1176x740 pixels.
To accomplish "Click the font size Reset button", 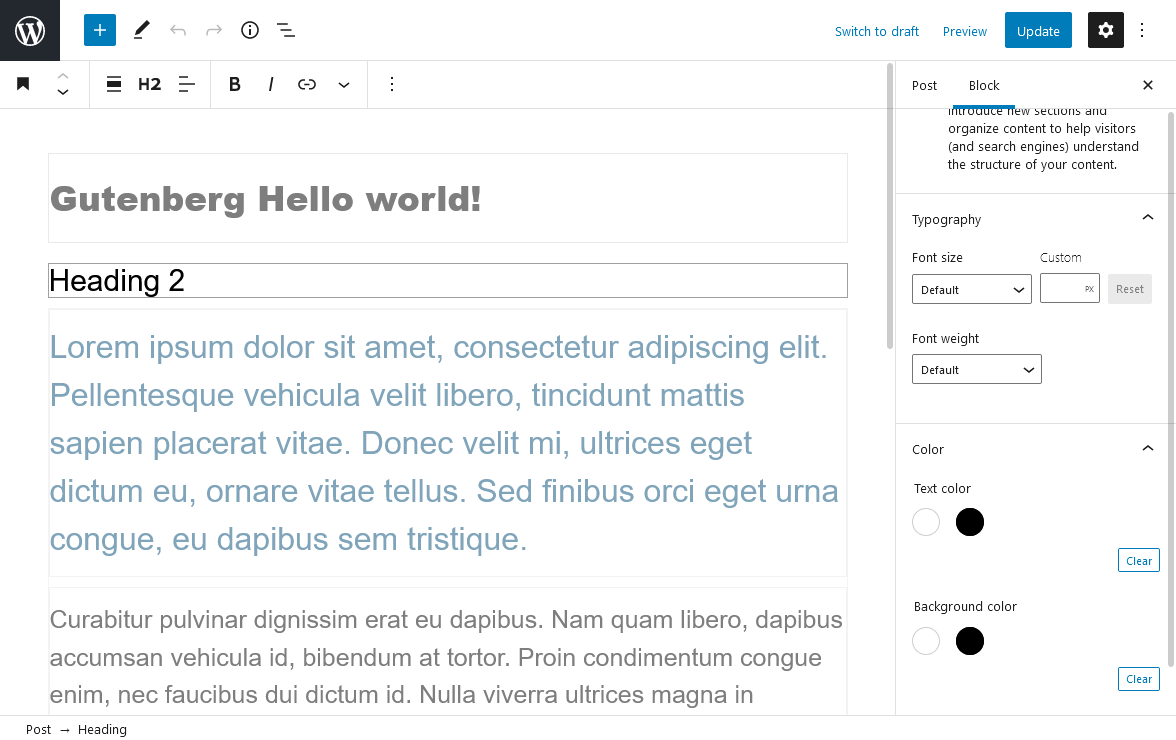I will coord(1130,289).
